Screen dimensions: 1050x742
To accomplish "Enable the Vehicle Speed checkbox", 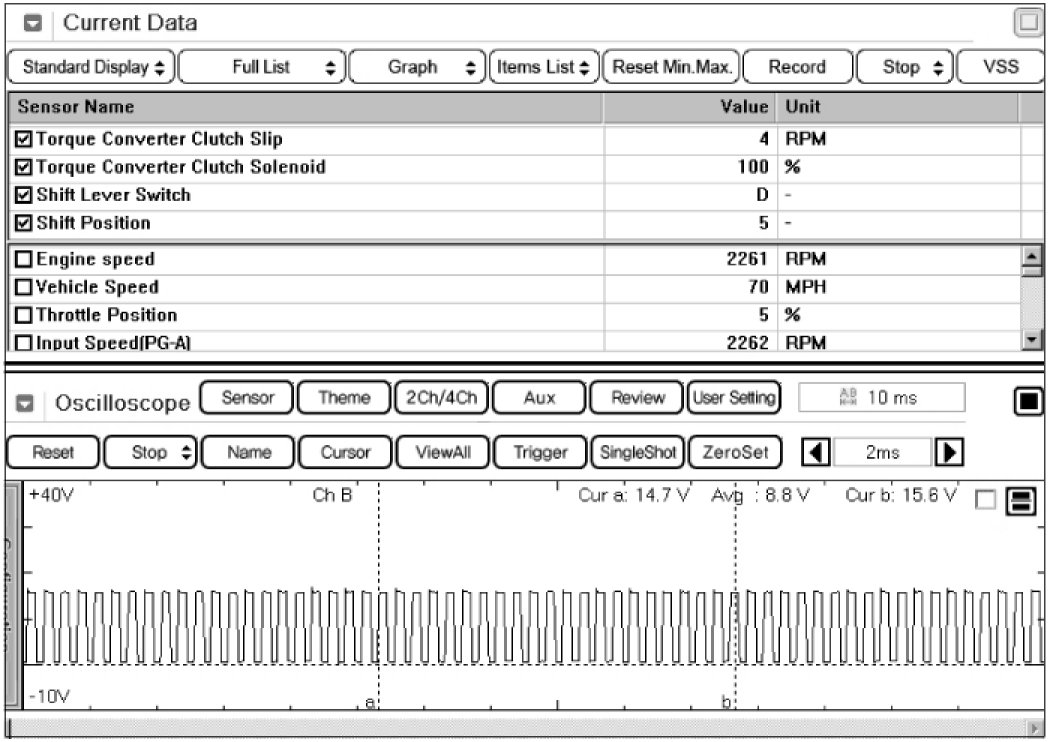I will (24, 288).
